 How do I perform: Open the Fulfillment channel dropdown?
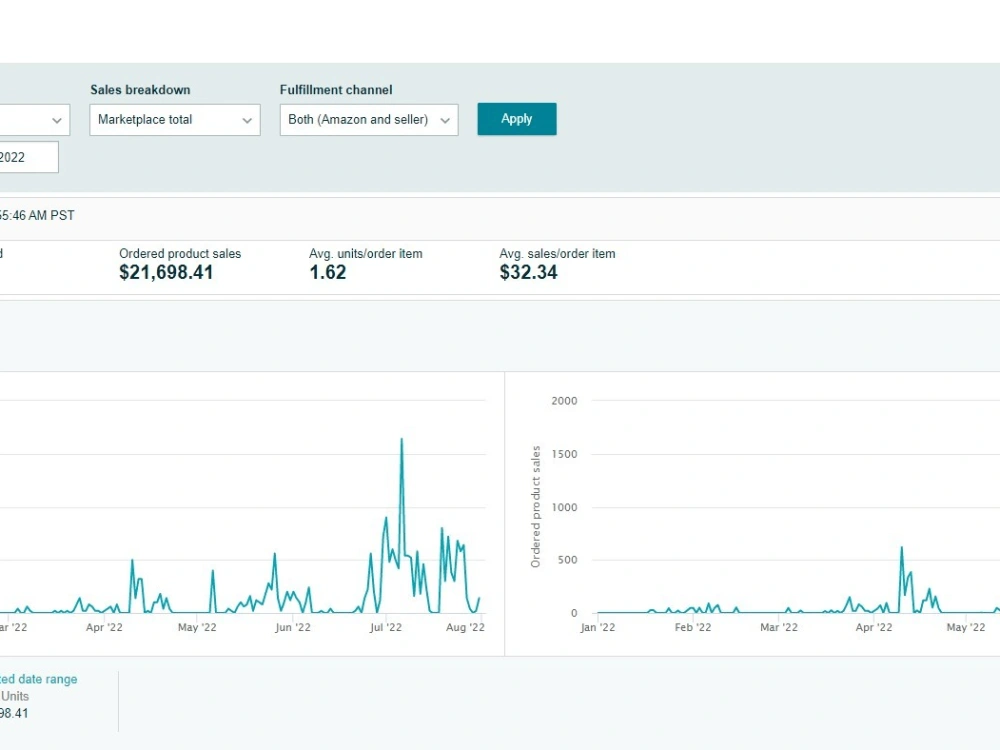[369, 120]
